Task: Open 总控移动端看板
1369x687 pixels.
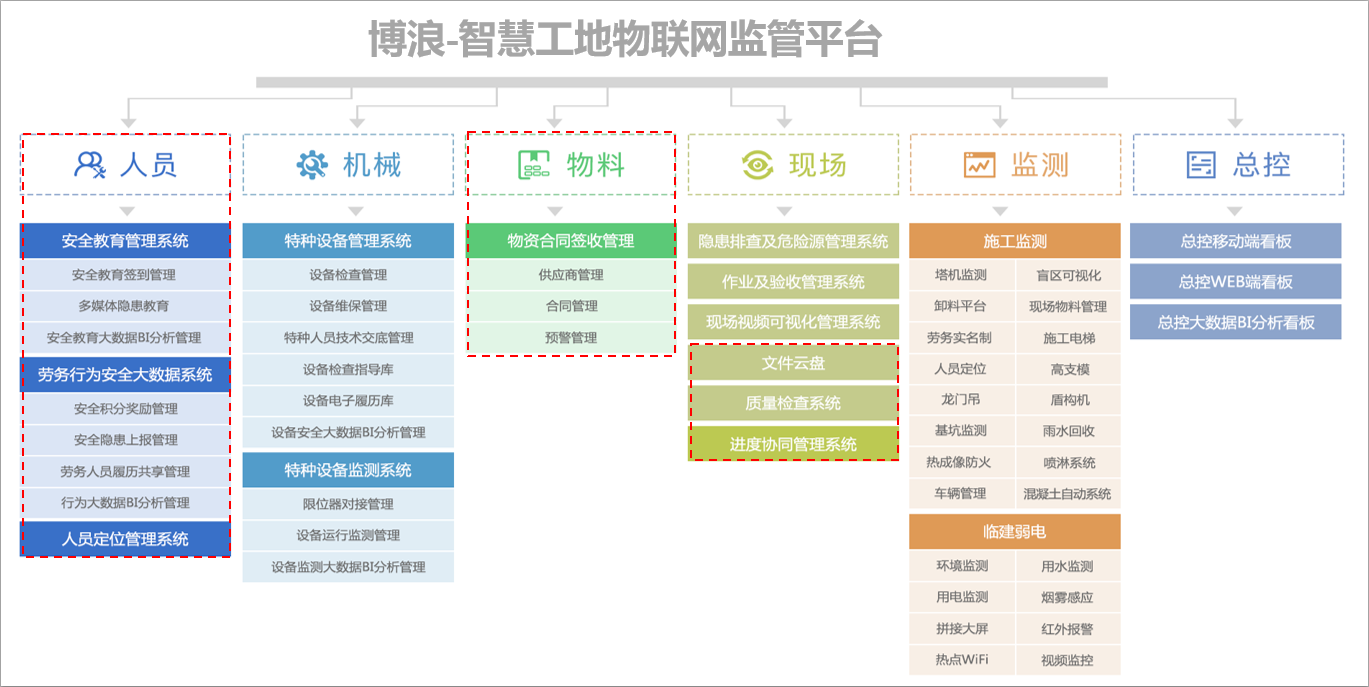Action: pos(1236,241)
